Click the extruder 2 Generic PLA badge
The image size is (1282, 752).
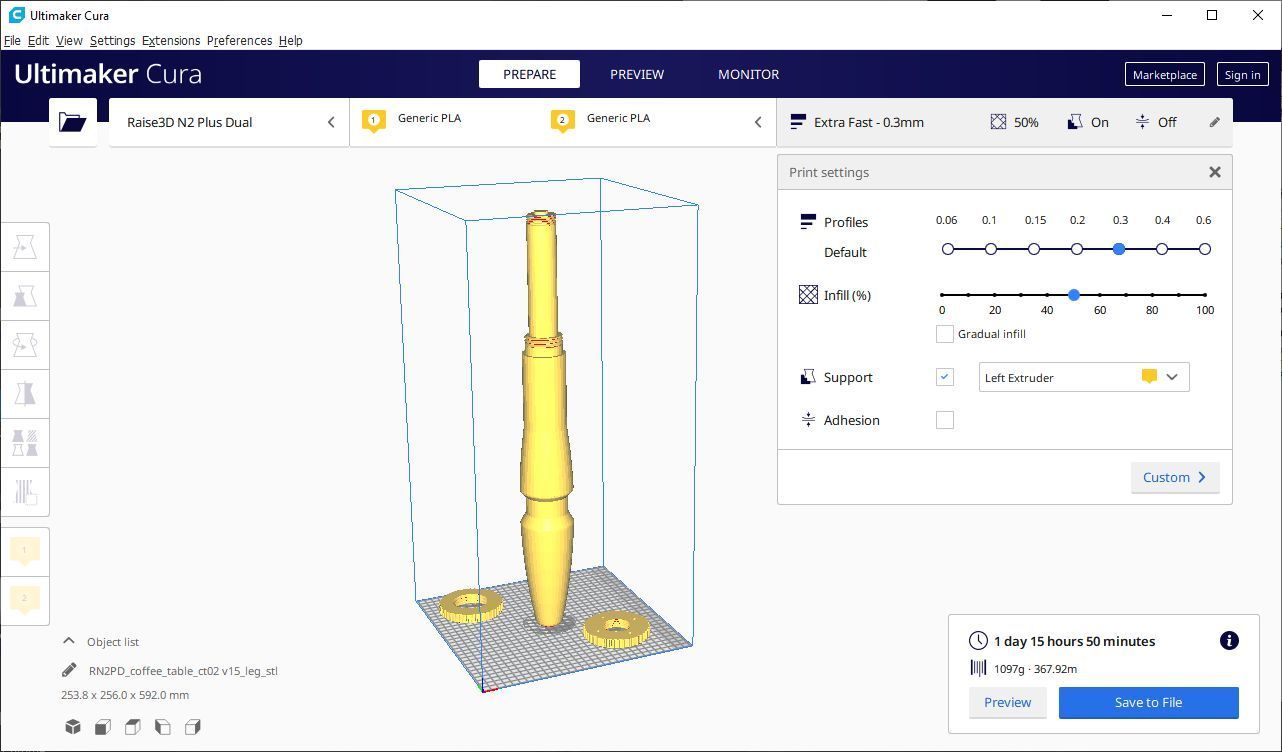(562, 121)
